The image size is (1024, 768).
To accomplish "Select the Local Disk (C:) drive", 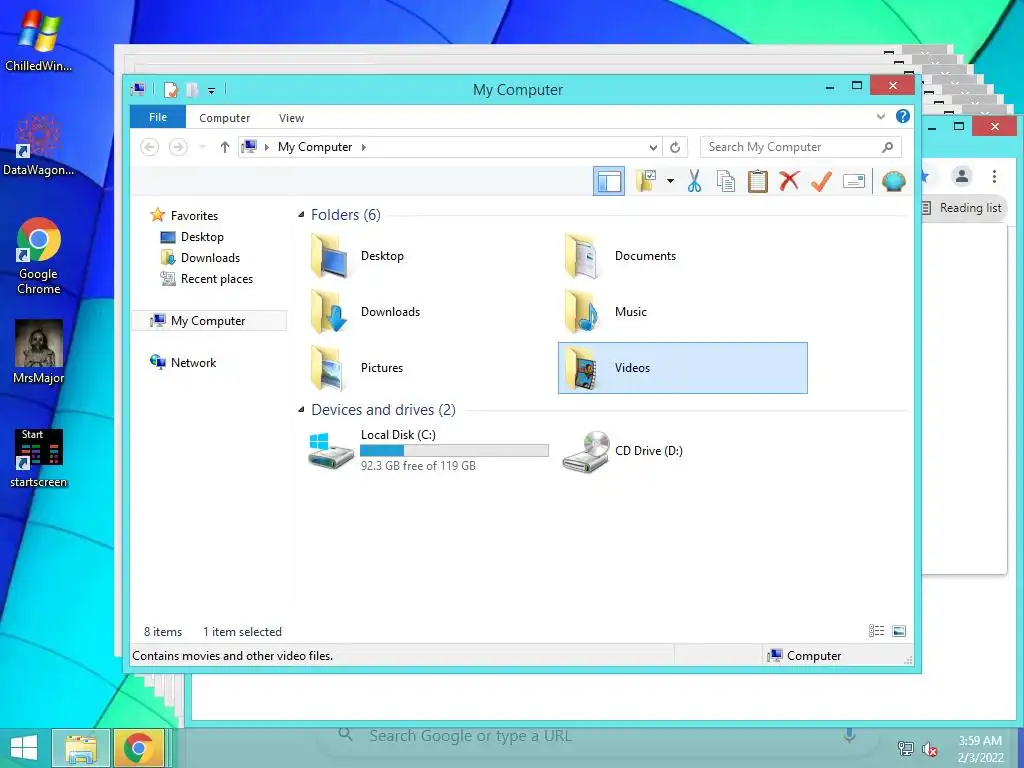I will pyautogui.click(x=428, y=450).
